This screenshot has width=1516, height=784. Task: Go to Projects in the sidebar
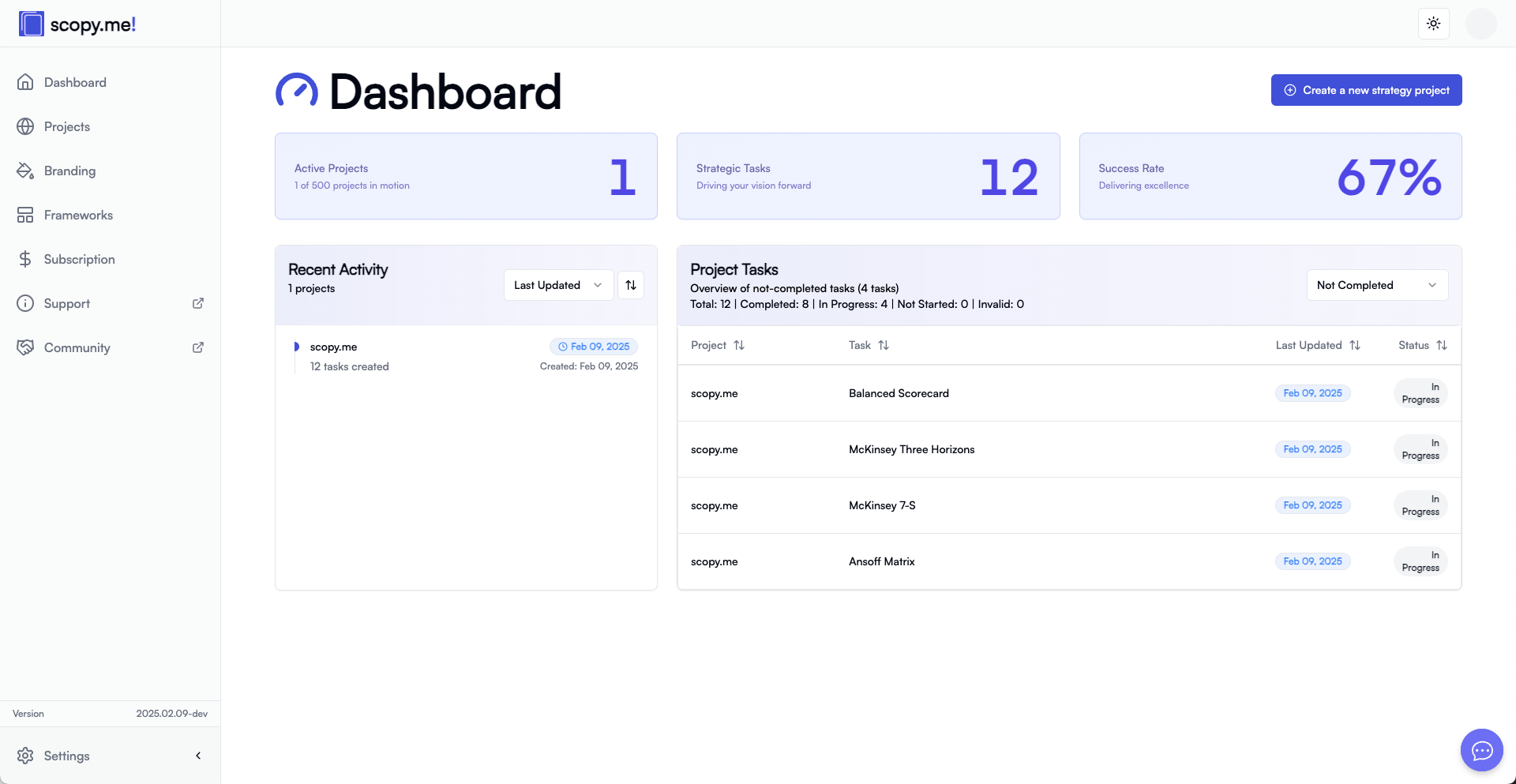pos(67,126)
